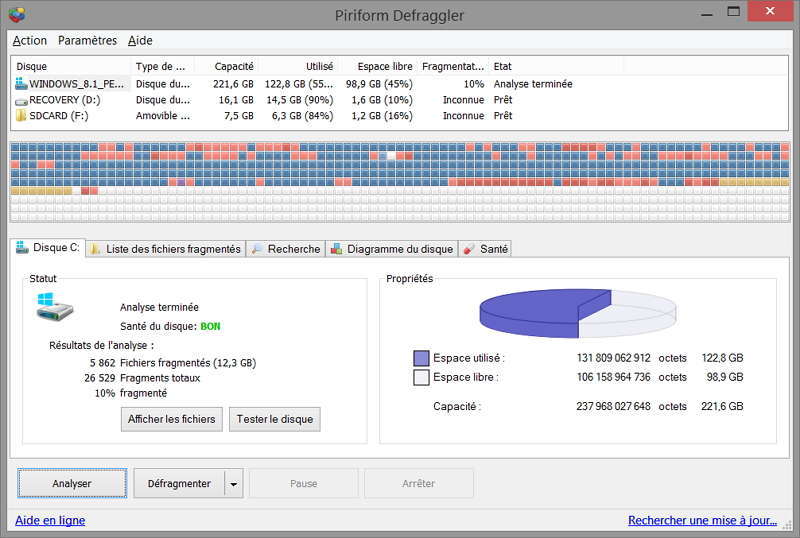
Task: Click 'Fichiers fragmentés (12,3 GB)' result text
Action: (x=188, y=363)
